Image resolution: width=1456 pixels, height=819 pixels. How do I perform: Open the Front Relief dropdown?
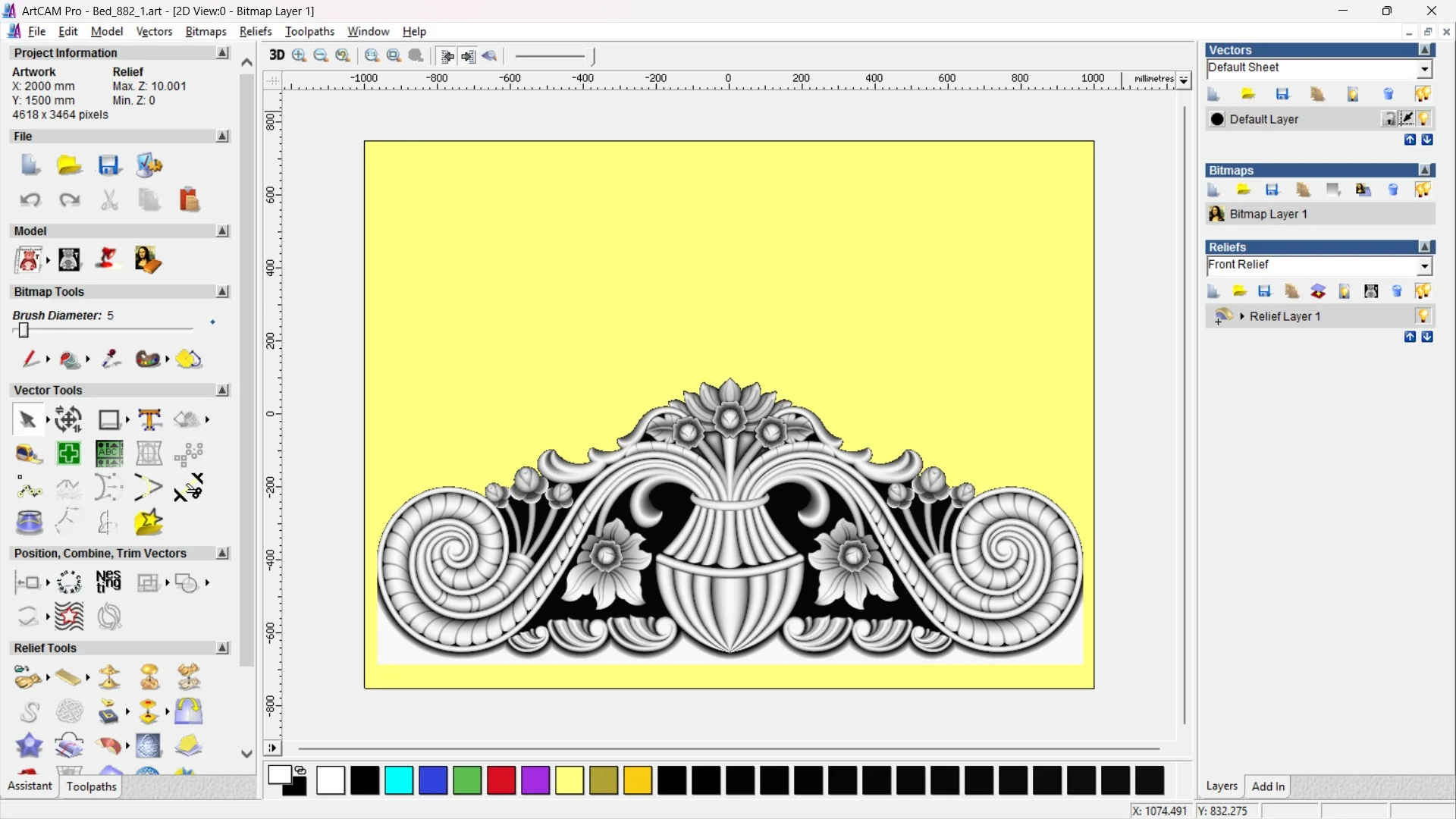pos(1424,265)
